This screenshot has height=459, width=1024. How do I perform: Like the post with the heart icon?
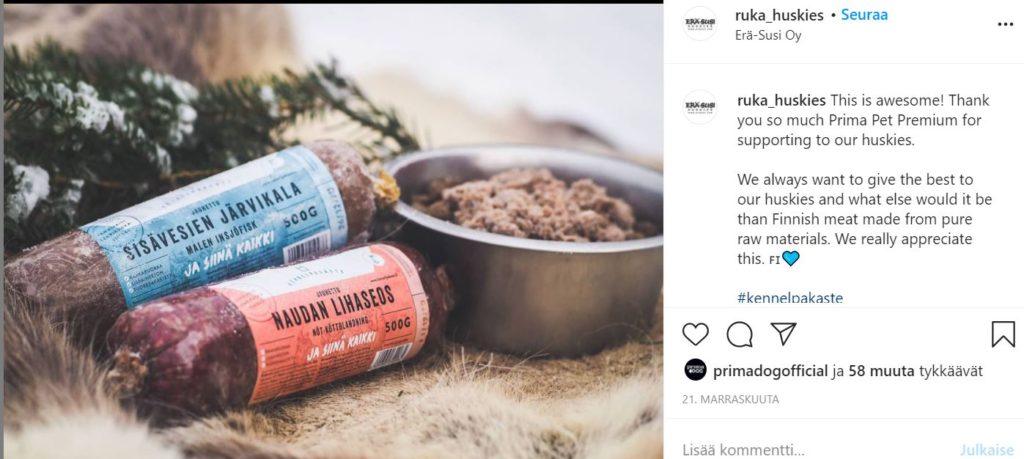point(695,334)
